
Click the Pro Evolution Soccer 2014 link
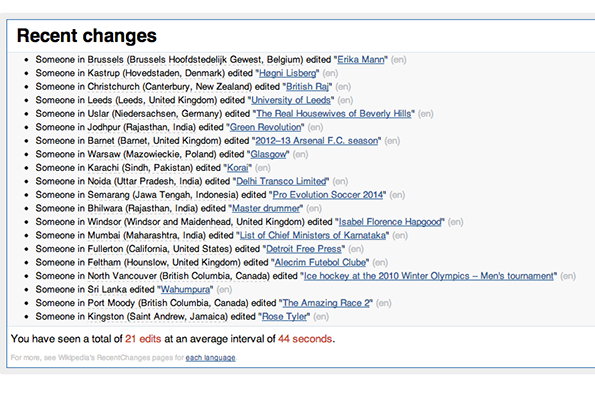(x=327, y=195)
